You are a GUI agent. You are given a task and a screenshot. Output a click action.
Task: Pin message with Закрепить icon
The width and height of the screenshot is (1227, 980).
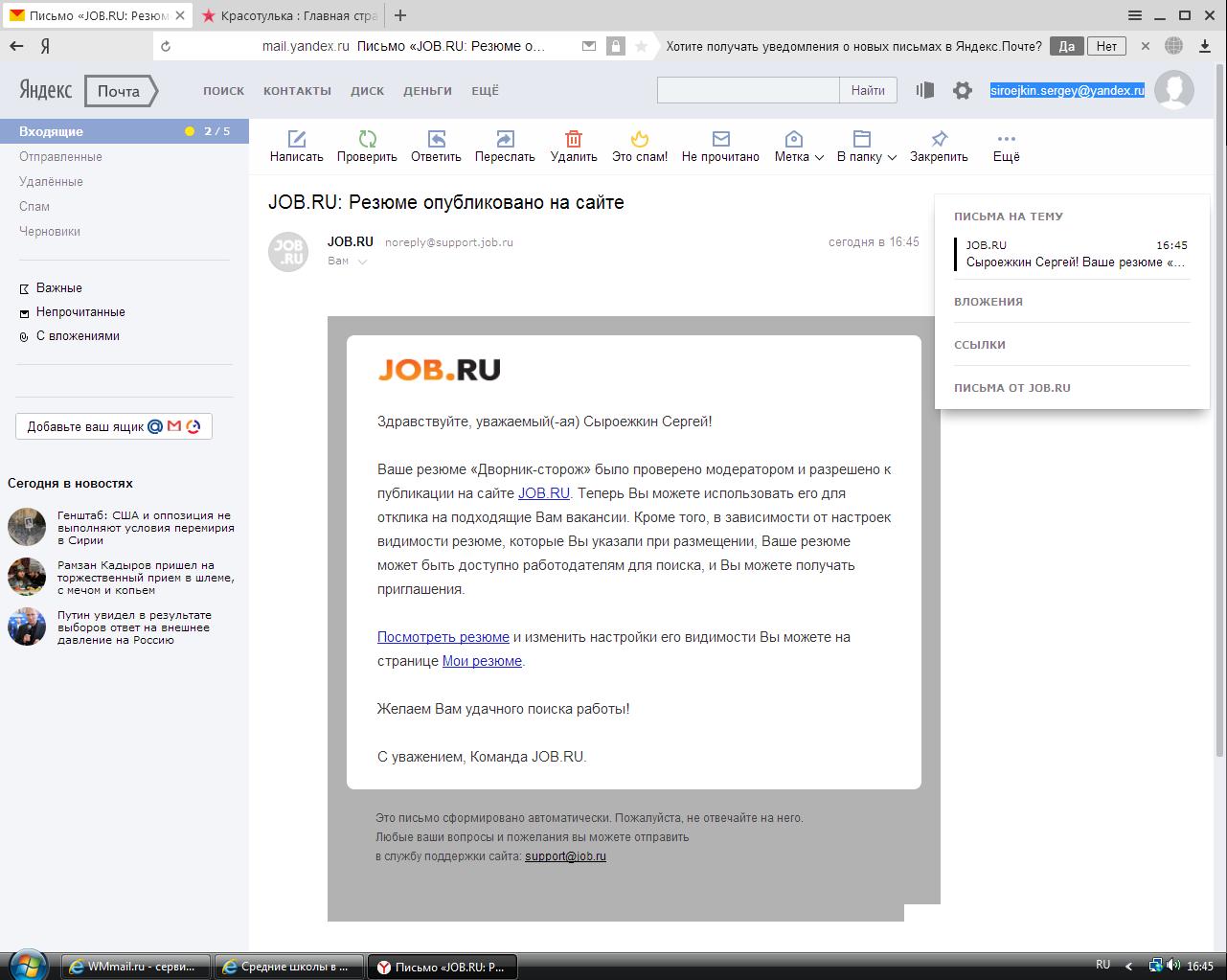point(939,139)
